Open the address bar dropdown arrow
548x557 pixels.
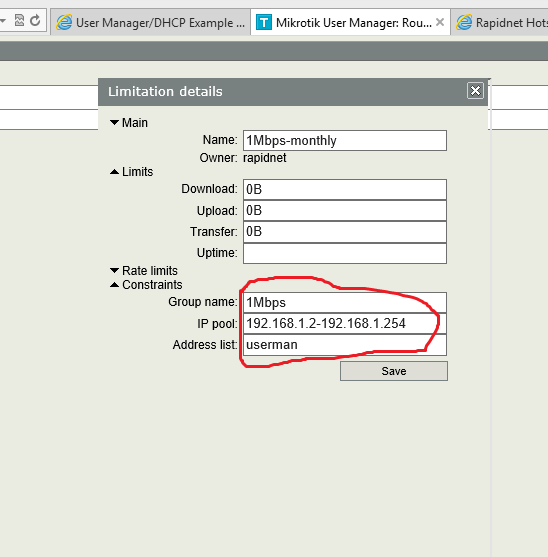[x=3, y=21]
